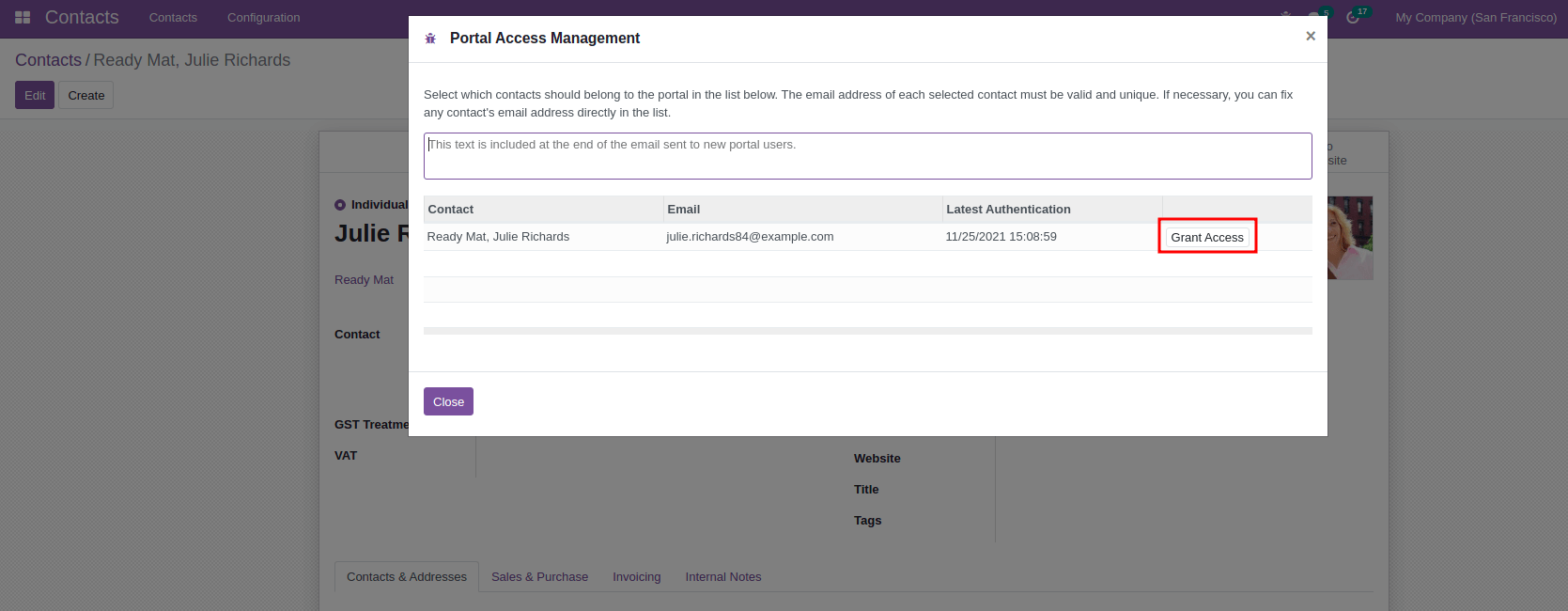1568x611 pixels.
Task: Click the purple Close button
Action: (448, 401)
